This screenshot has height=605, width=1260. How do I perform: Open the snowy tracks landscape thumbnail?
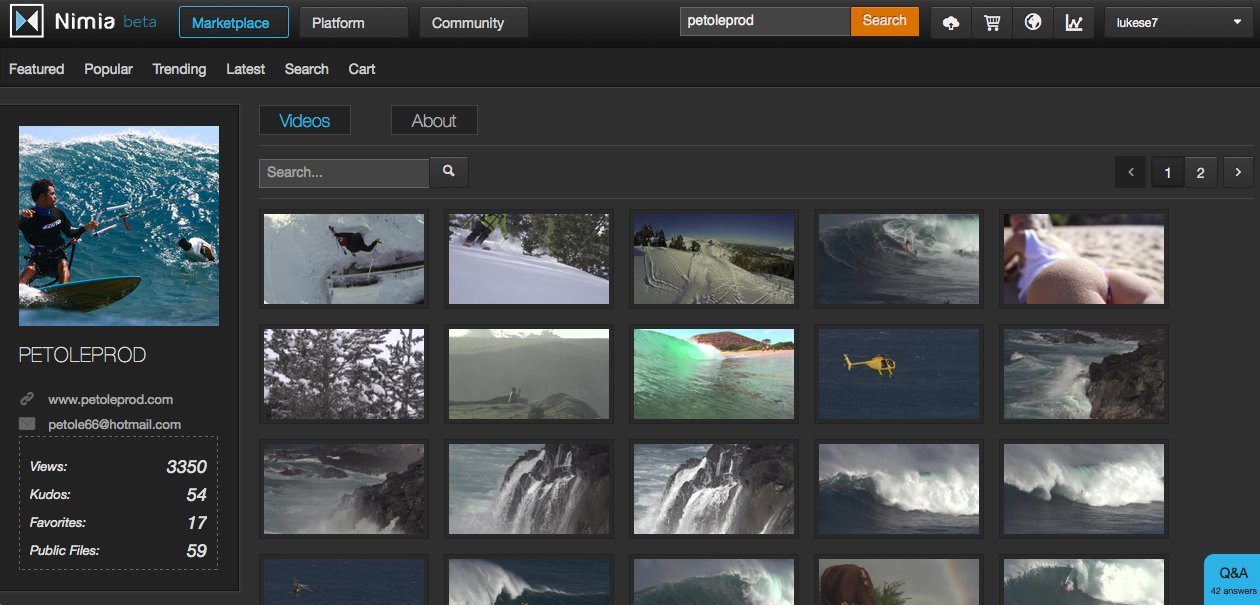tap(714, 259)
